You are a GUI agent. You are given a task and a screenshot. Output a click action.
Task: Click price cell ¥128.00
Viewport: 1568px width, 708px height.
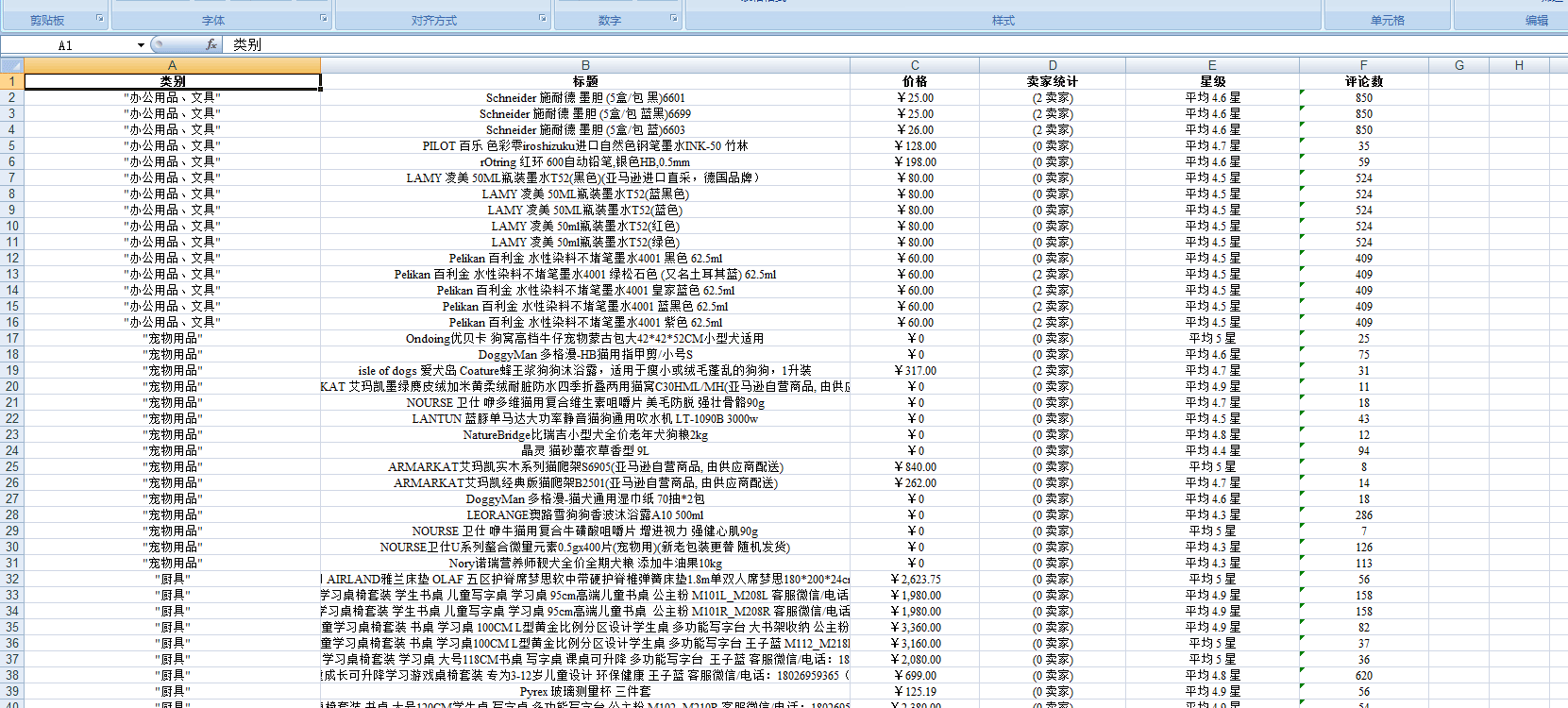[x=915, y=145]
